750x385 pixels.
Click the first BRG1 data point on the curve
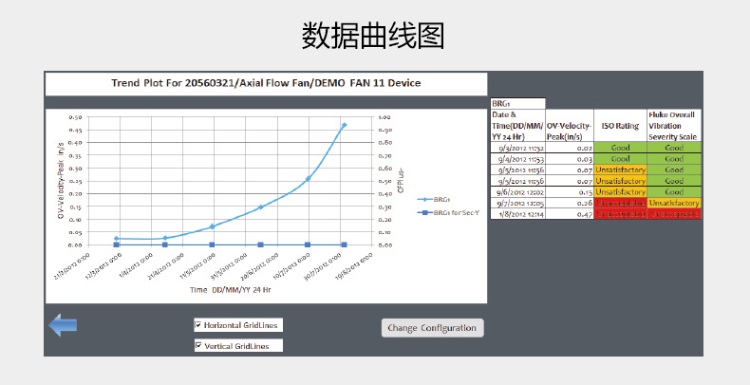116,238
